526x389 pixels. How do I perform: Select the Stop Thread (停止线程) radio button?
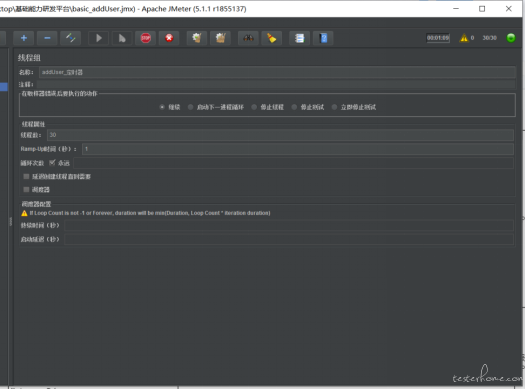(254, 107)
